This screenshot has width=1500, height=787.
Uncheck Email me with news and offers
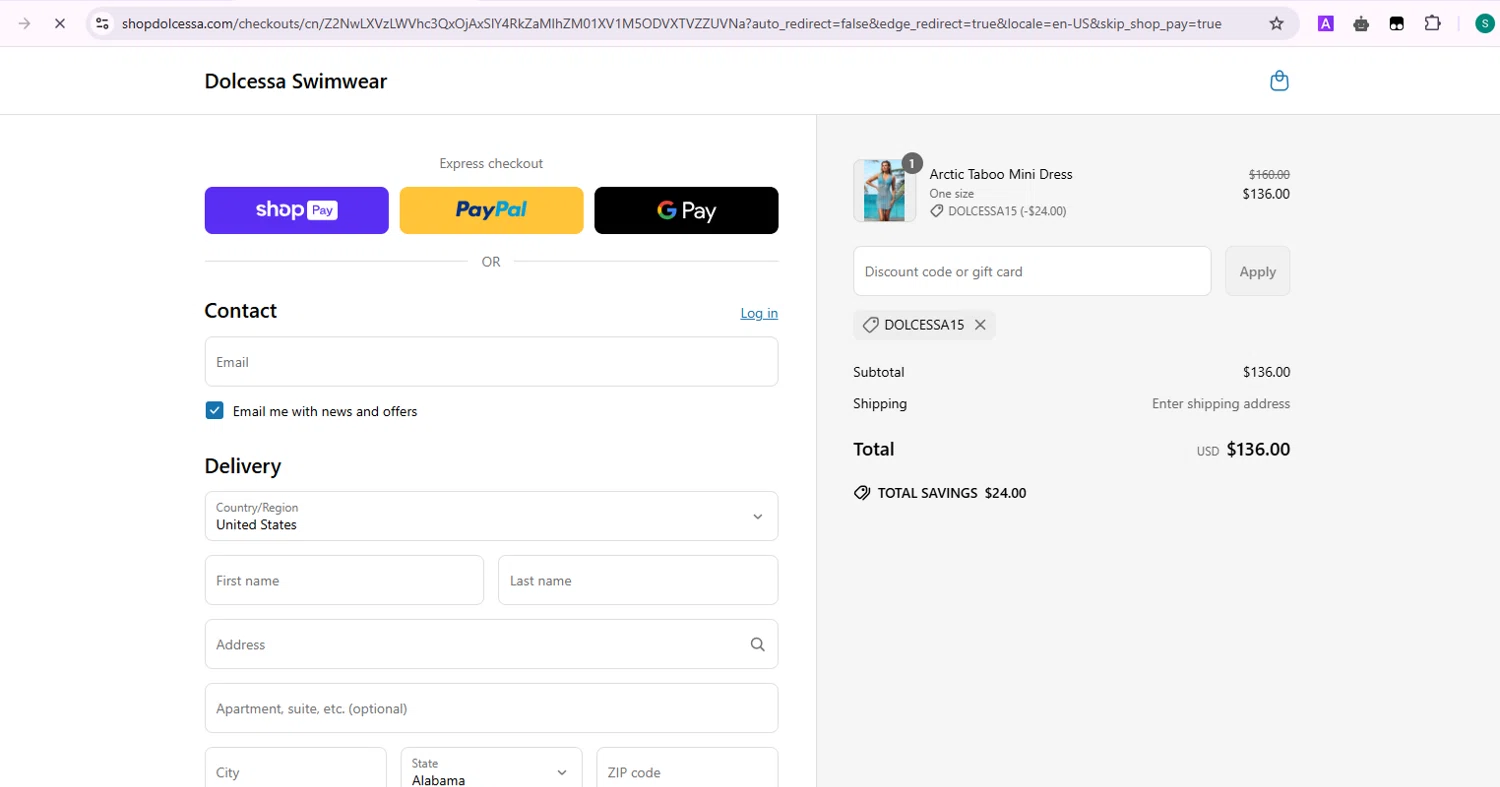pyautogui.click(x=214, y=410)
